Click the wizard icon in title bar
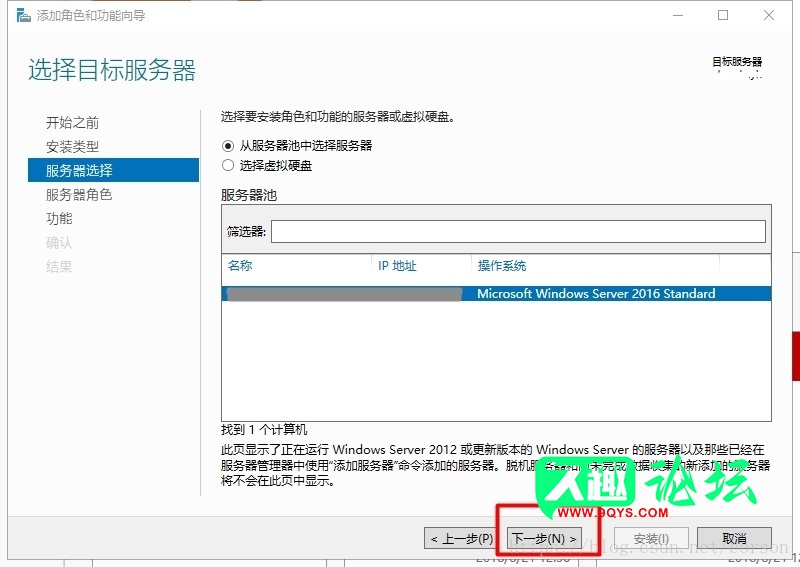The image size is (800, 567). coord(23,16)
